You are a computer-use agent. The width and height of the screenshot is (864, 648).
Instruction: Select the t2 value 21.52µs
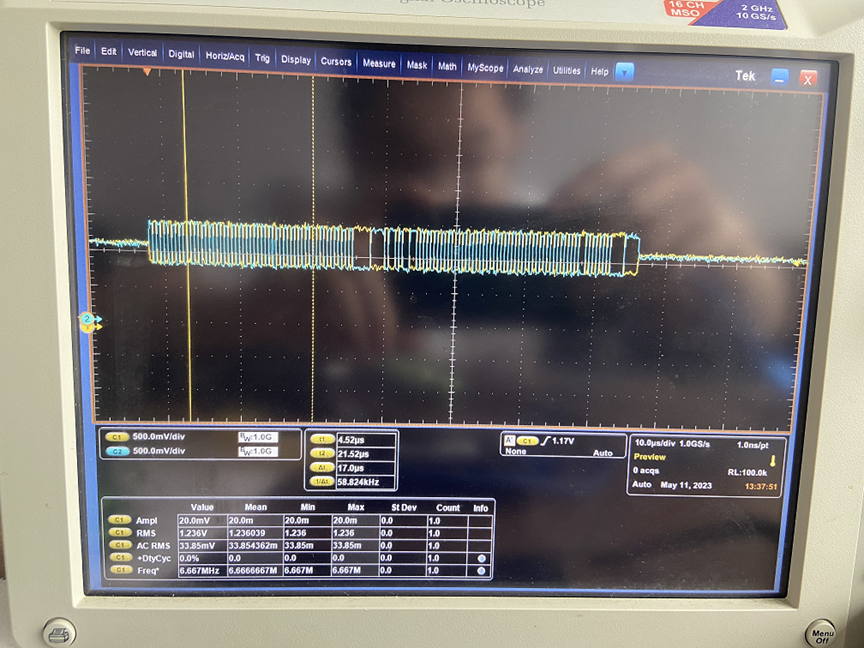tap(366, 454)
